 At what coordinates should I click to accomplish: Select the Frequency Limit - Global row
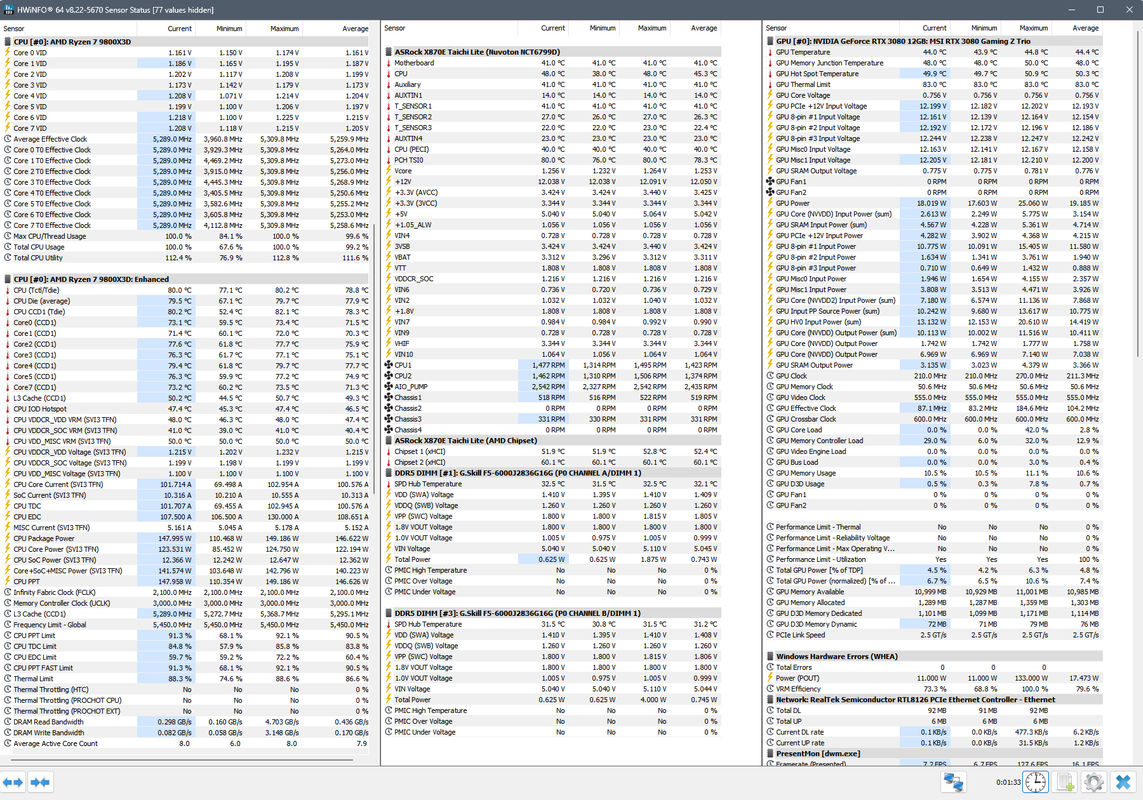click(x=187, y=624)
